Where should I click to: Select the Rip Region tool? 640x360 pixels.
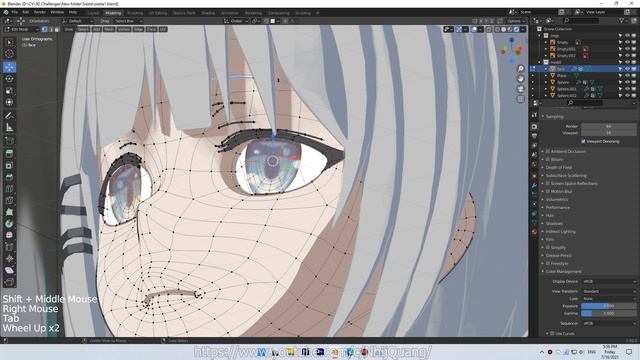click(x=9, y=282)
